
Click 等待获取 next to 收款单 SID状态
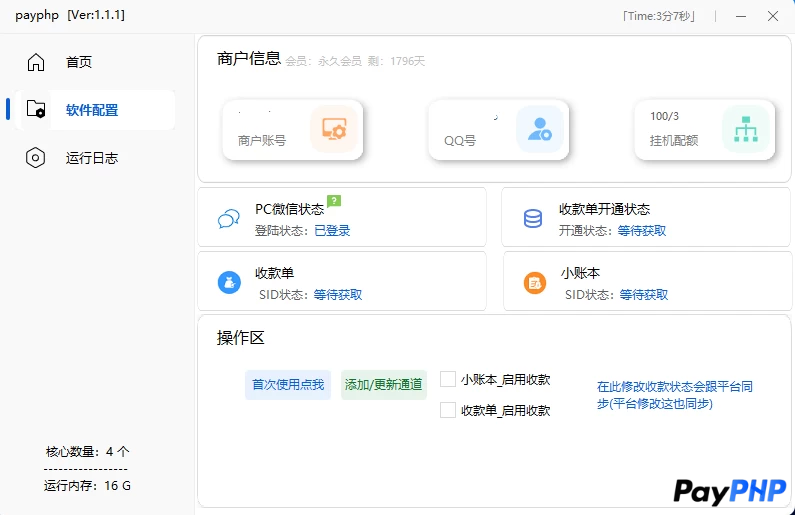[x=338, y=295]
